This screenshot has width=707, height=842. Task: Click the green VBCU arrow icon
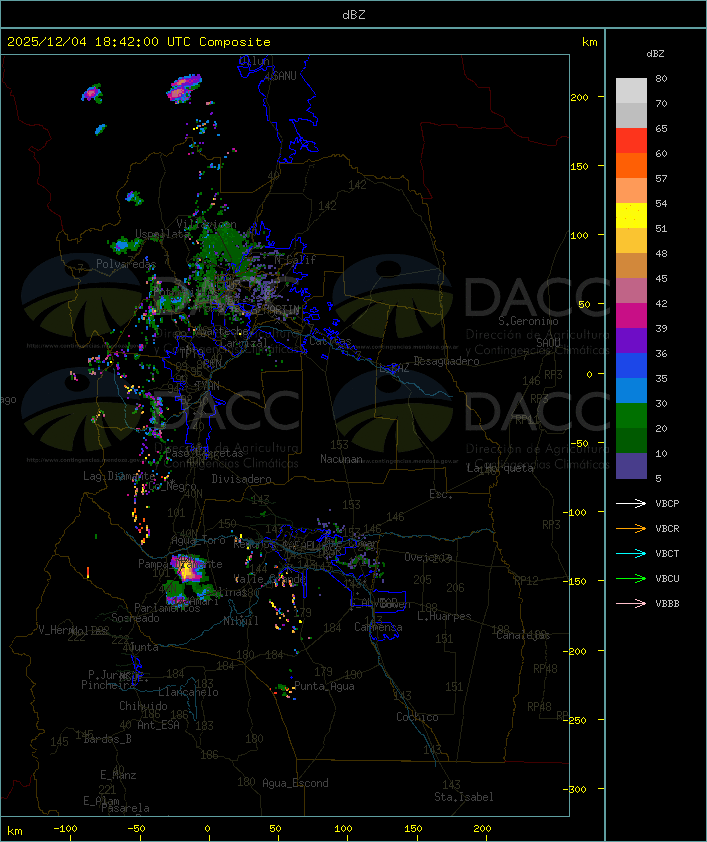point(631,578)
